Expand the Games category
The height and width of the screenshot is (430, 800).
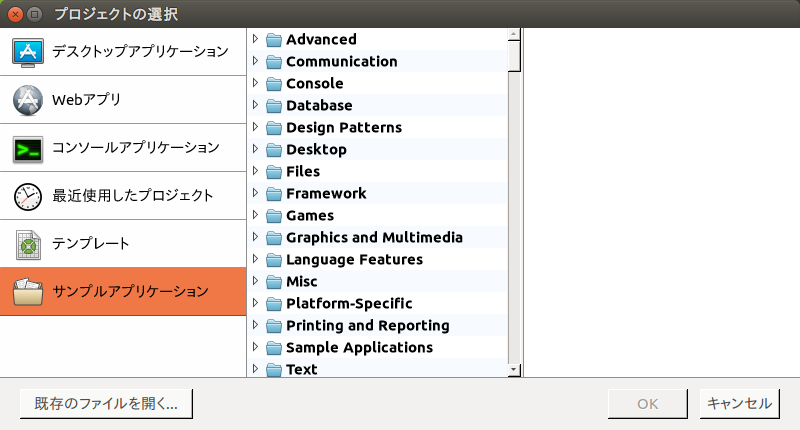tap(256, 215)
